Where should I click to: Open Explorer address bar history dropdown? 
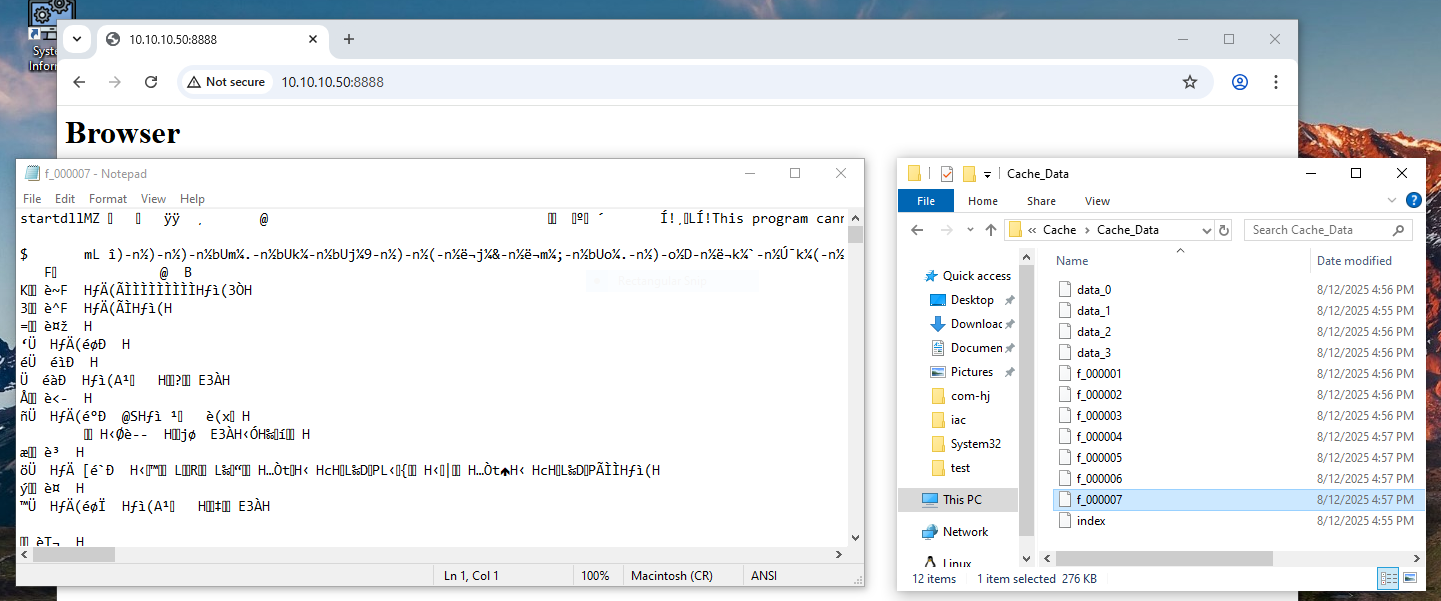tap(1205, 230)
